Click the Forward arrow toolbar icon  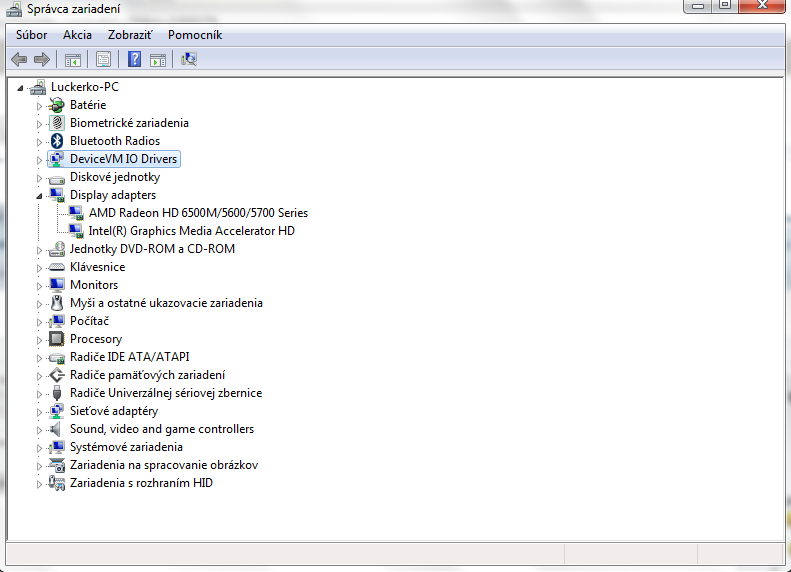(42, 60)
